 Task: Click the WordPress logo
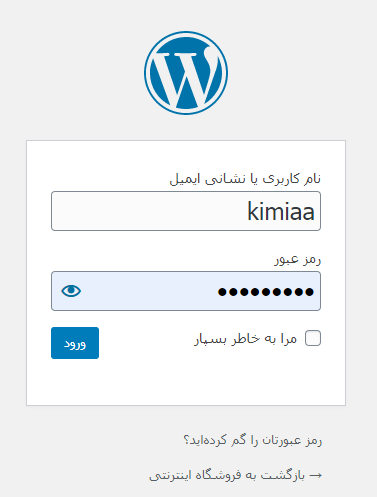pyautogui.click(x=186, y=73)
